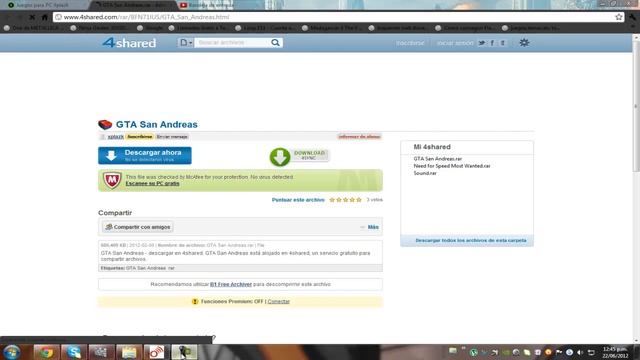Click the yellow Suscribirse button
The width and height of the screenshot is (640, 360).
140,137
